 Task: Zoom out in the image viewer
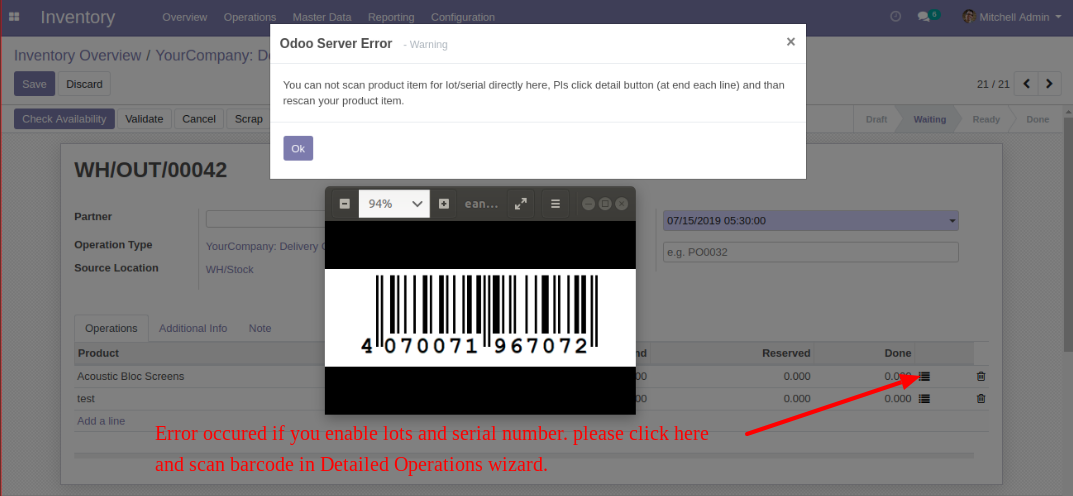(x=345, y=204)
